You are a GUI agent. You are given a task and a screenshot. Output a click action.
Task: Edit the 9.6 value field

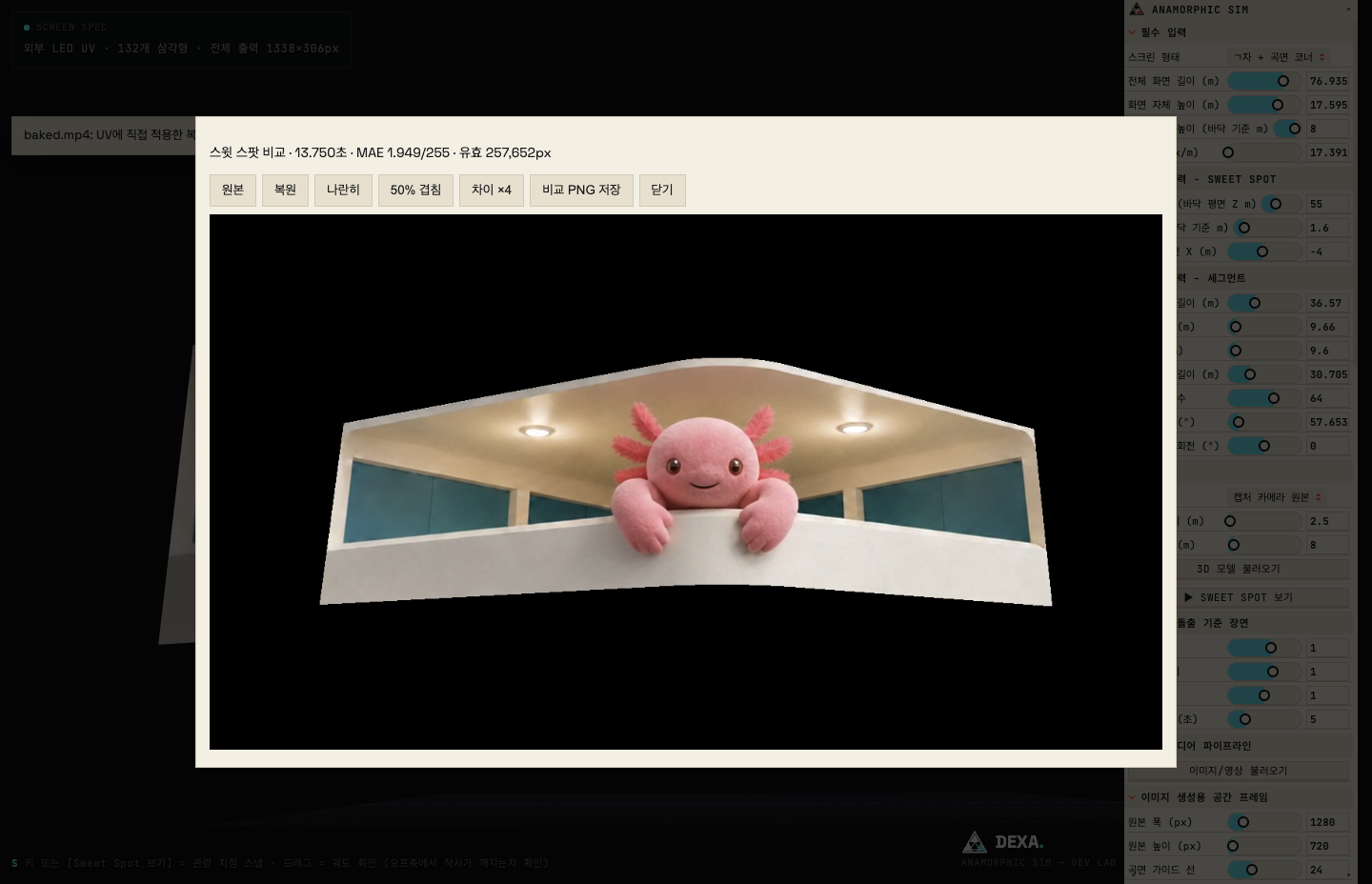coord(1327,351)
